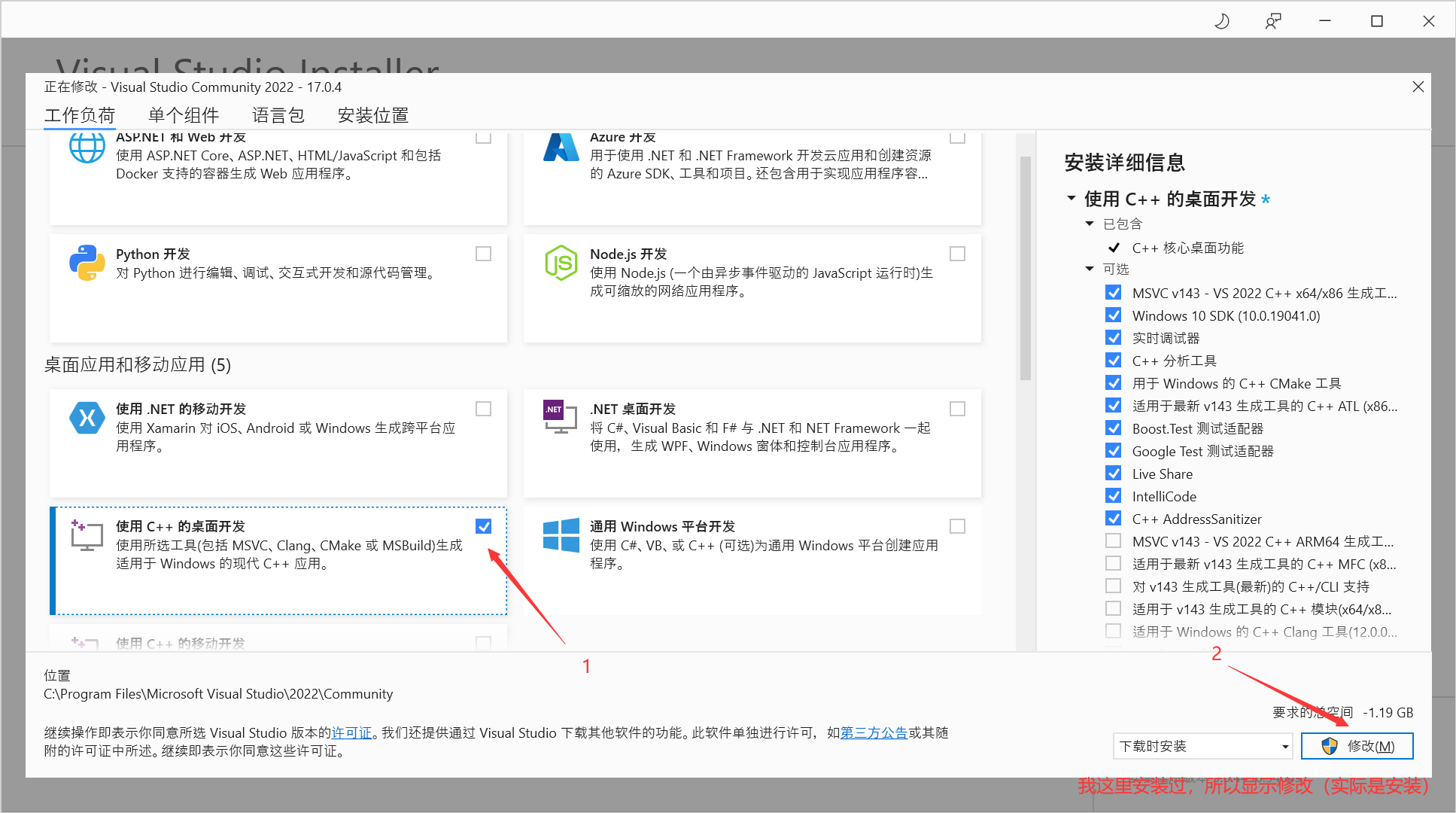The image size is (1456, 813).
Task: Uncheck MSVC v143 x64/x86 build tools option
Action: 1114,293
